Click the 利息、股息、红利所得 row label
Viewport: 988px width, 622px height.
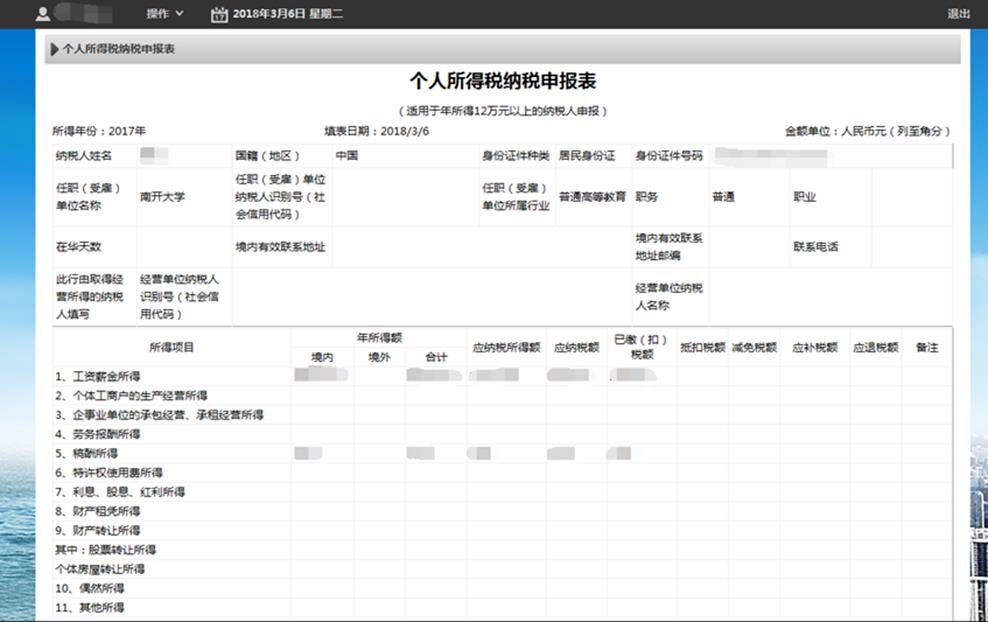(x=120, y=492)
